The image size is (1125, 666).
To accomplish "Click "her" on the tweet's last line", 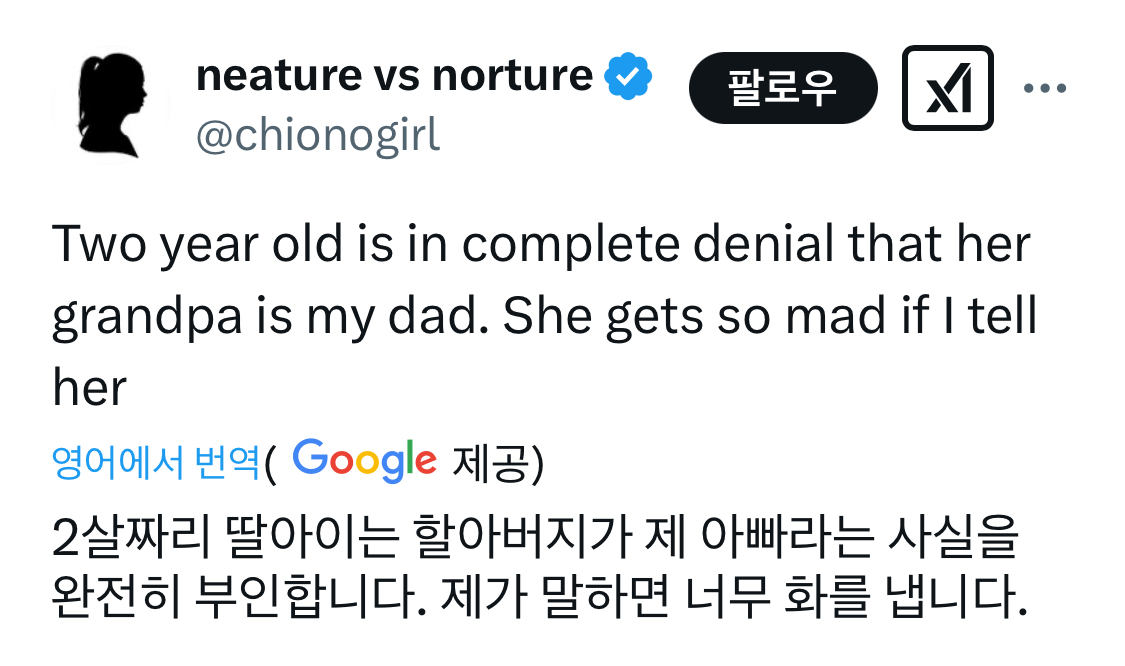I will tap(89, 387).
